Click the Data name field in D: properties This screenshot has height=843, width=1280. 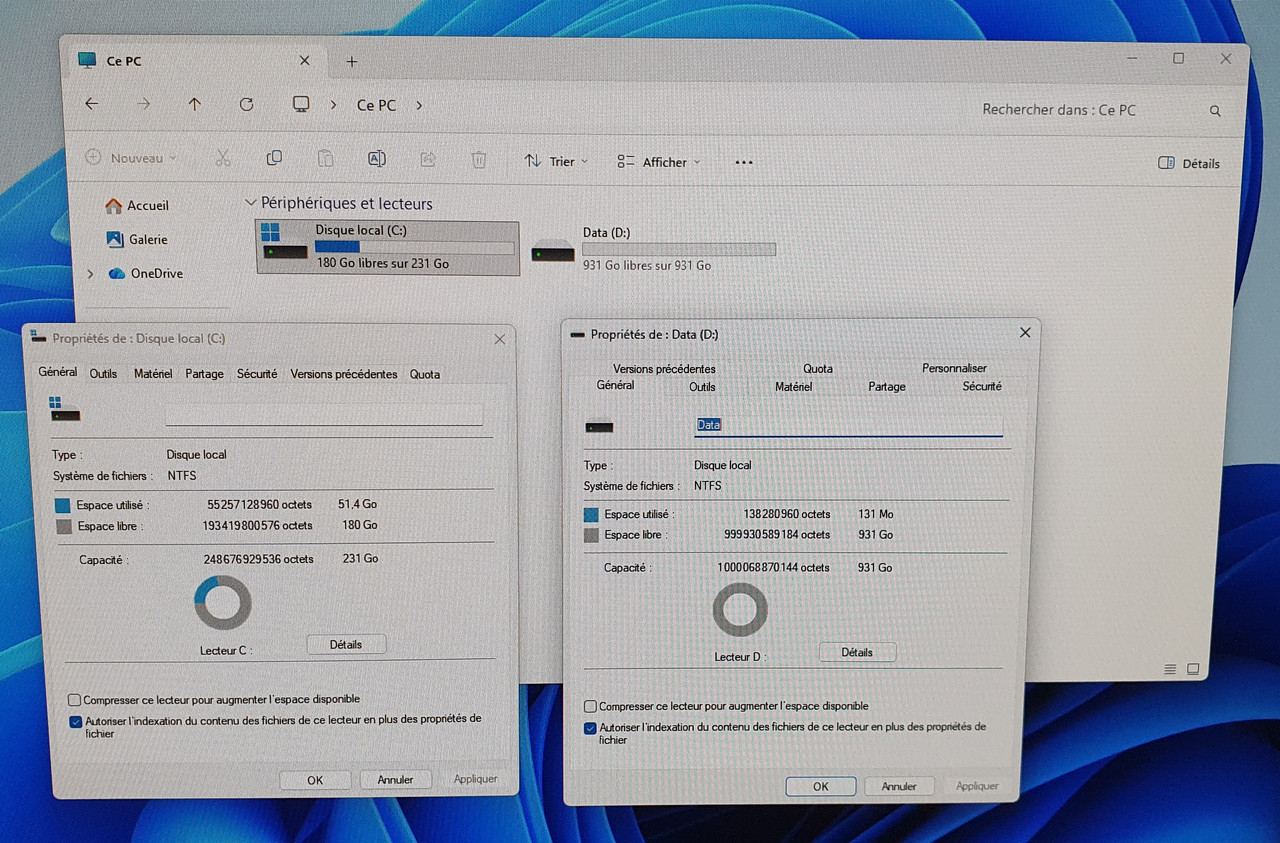click(849, 425)
